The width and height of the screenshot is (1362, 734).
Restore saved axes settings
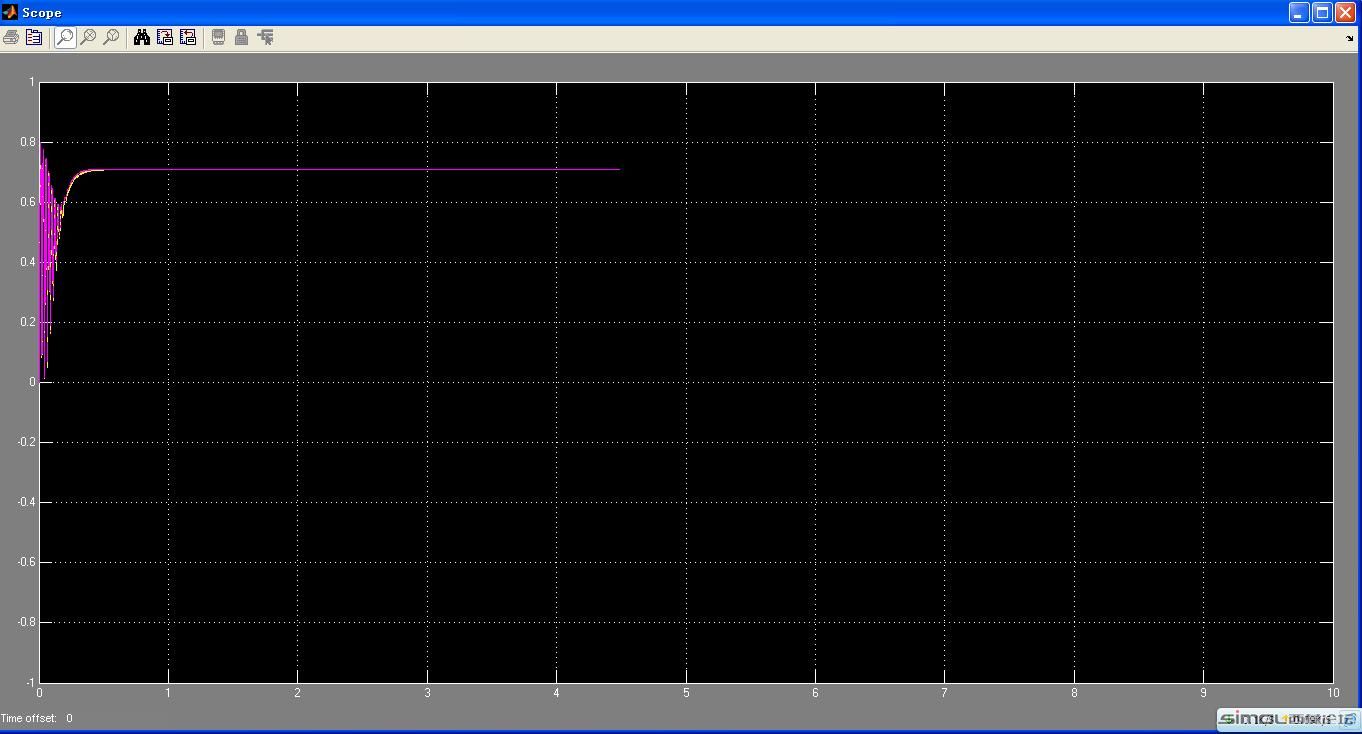point(188,37)
